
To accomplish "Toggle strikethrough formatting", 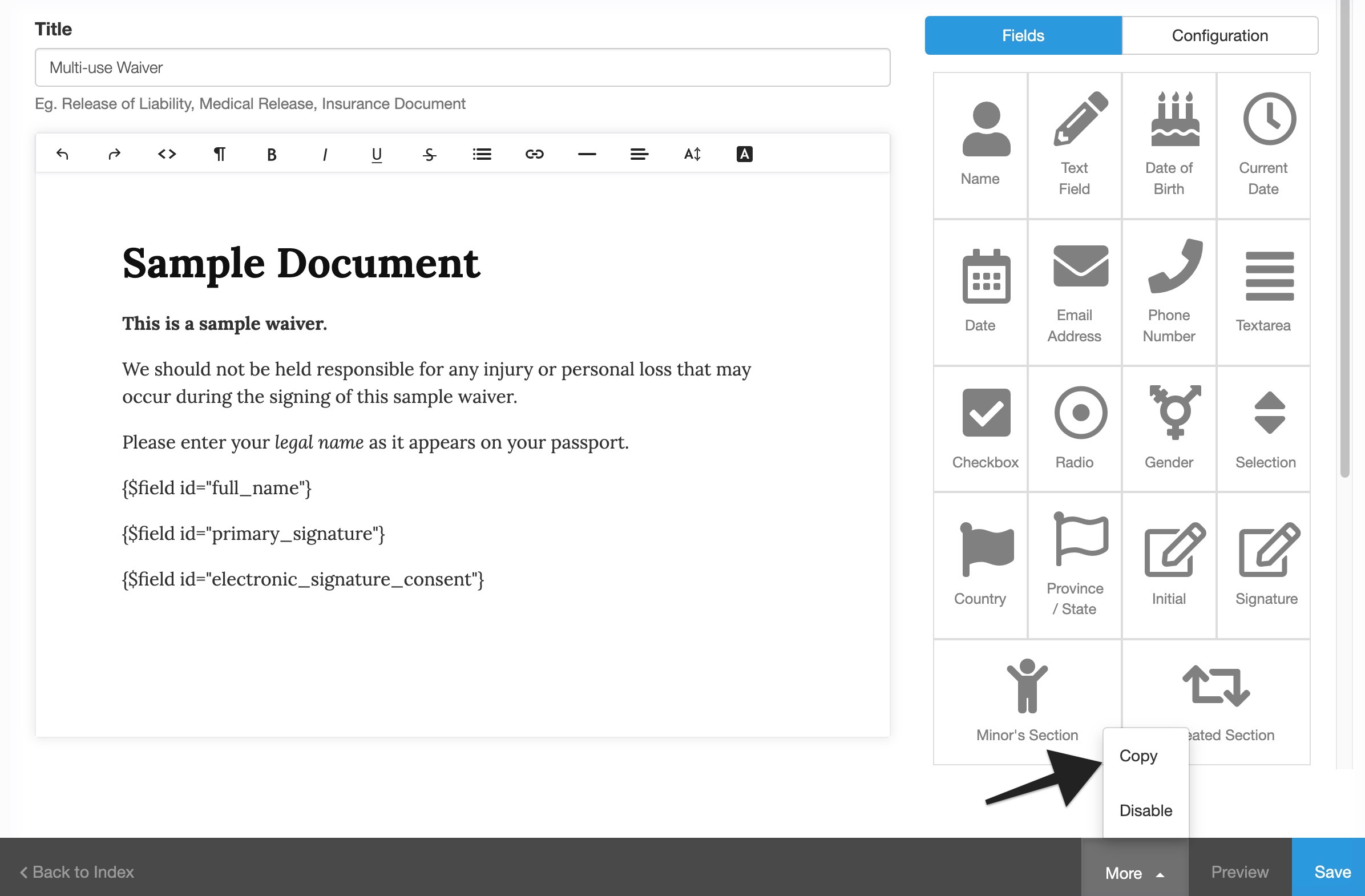I will point(430,154).
